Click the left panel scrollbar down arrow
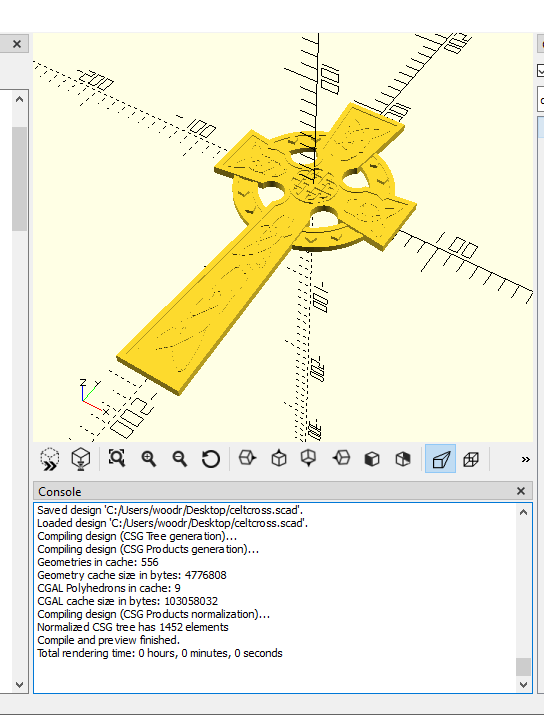This screenshot has height=715, width=544. (19, 684)
